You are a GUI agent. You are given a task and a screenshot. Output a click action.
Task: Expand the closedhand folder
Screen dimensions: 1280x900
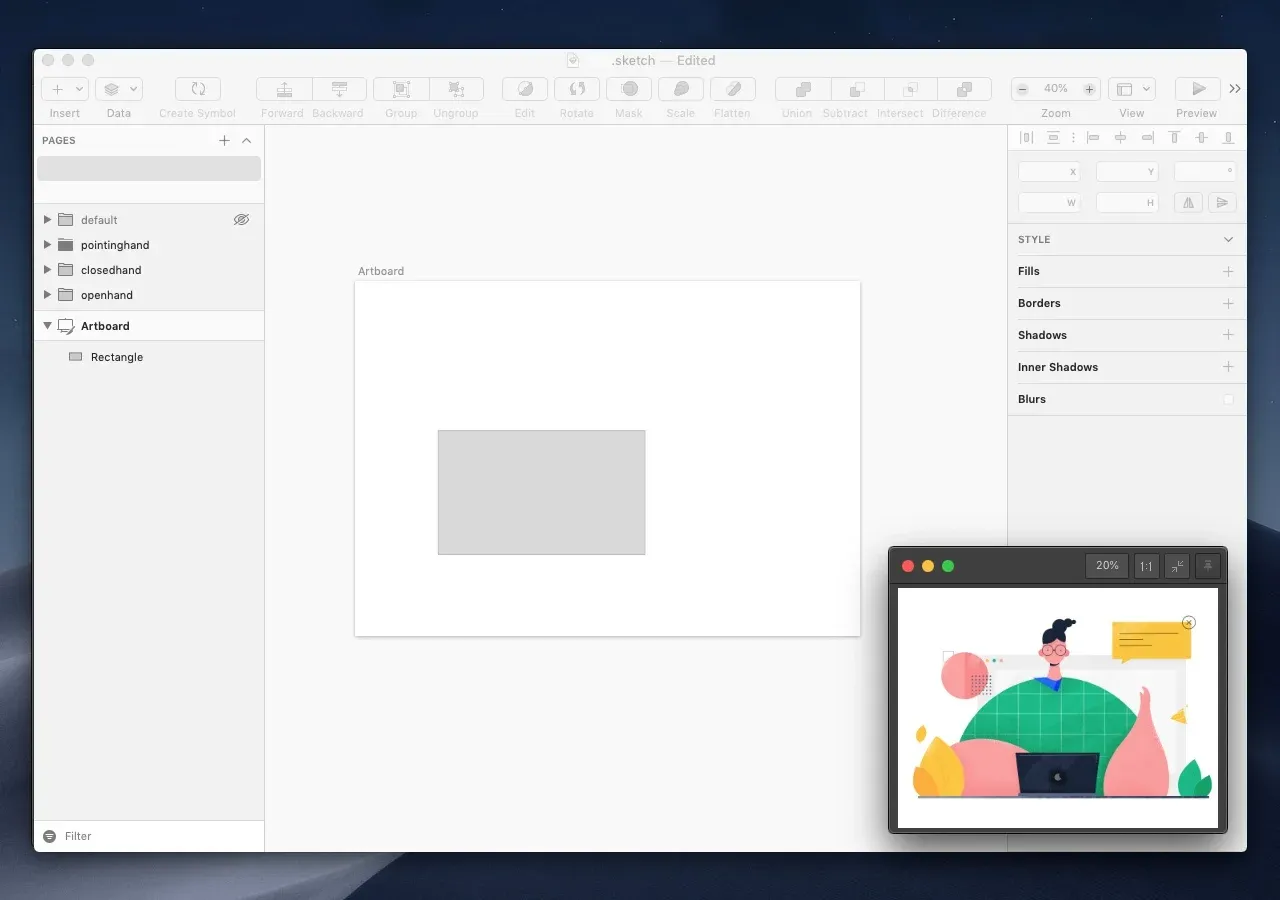tap(47, 269)
